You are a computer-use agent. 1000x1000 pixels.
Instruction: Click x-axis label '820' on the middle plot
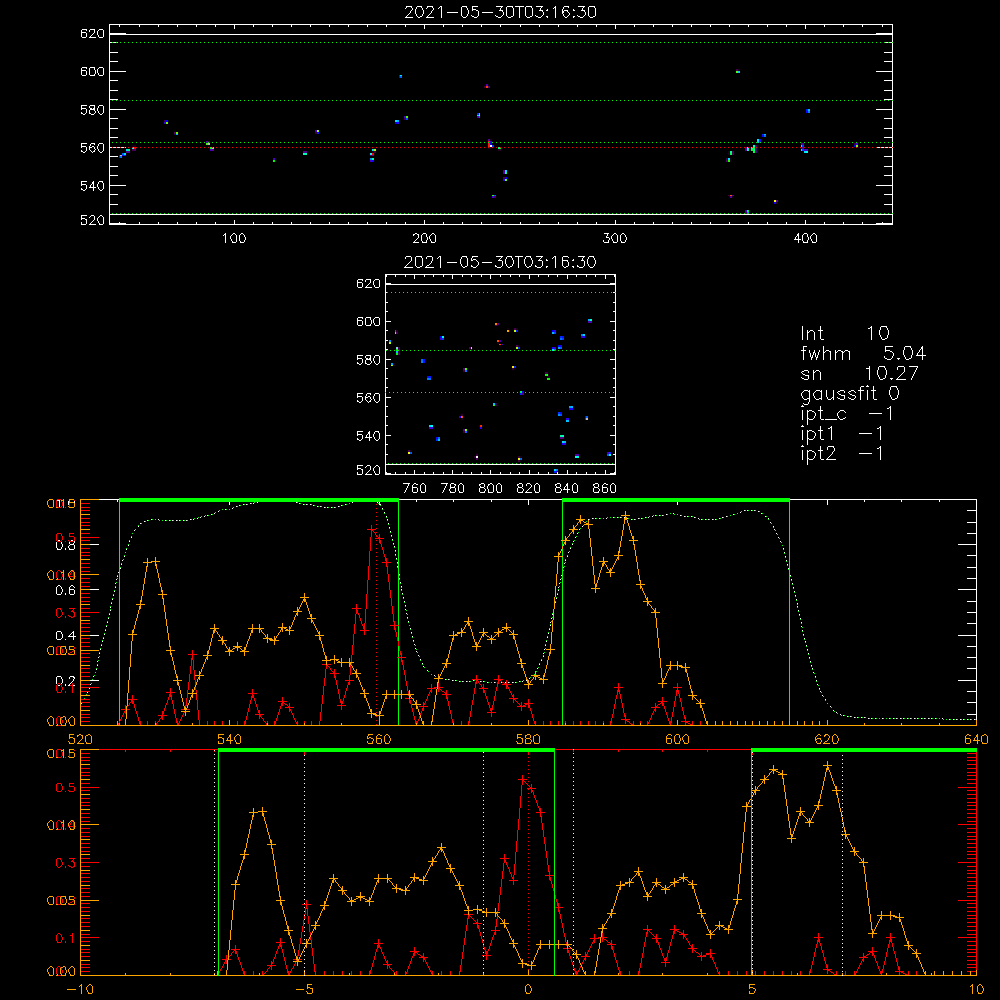[529, 489]
